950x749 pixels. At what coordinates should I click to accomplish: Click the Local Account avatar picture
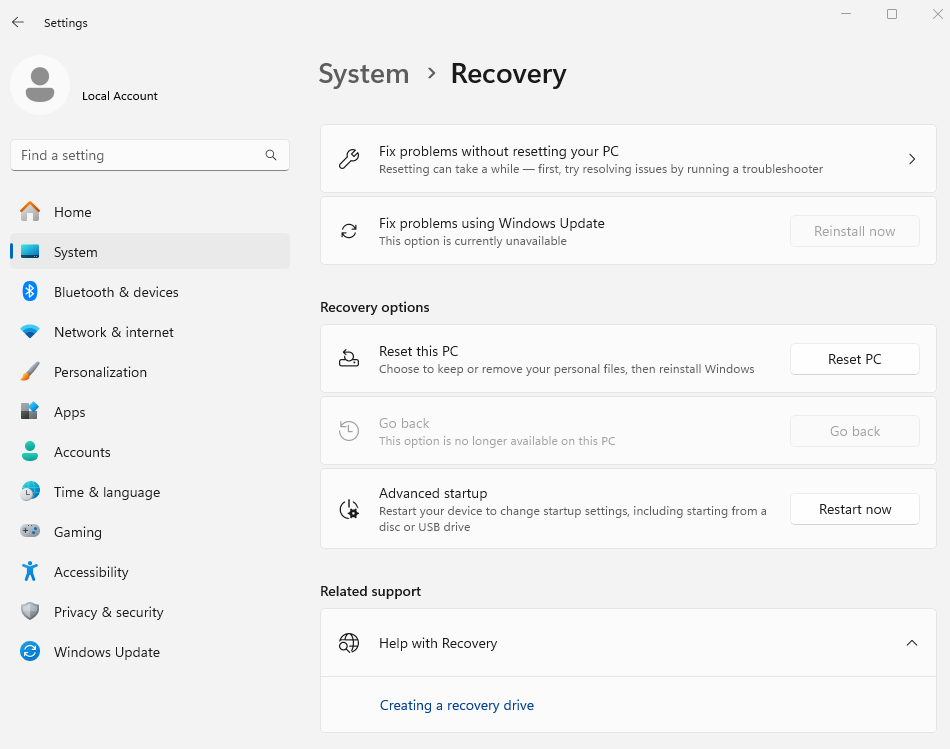click(40, 85)
